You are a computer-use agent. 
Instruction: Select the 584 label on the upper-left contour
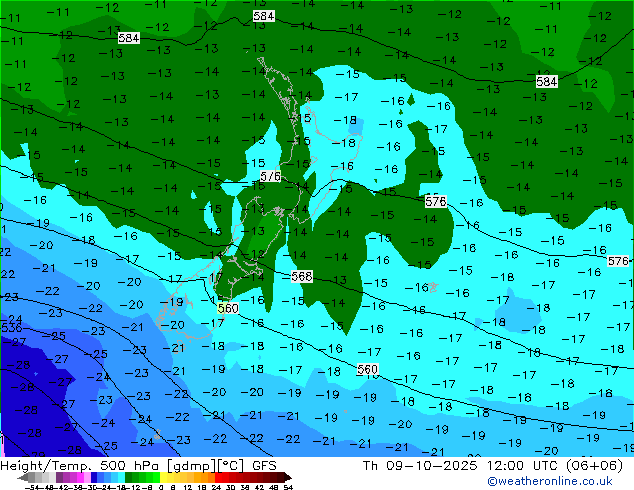coord(129,38)
